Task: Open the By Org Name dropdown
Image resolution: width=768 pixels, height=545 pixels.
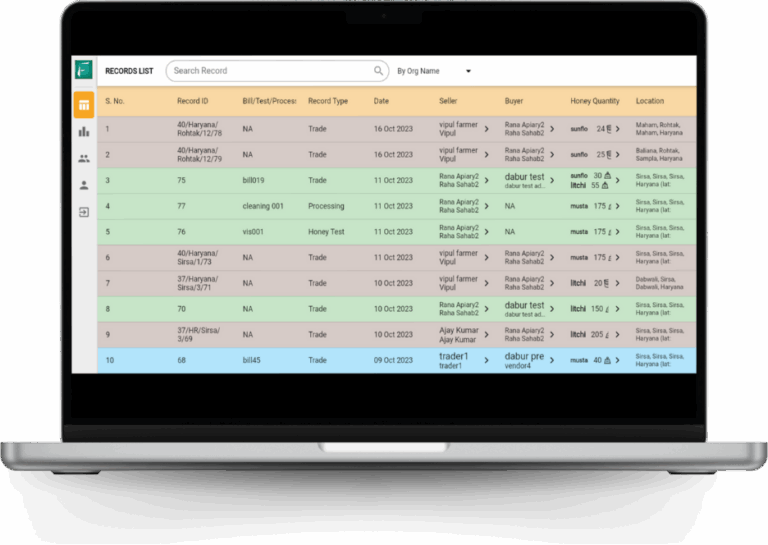Action: 434,71
